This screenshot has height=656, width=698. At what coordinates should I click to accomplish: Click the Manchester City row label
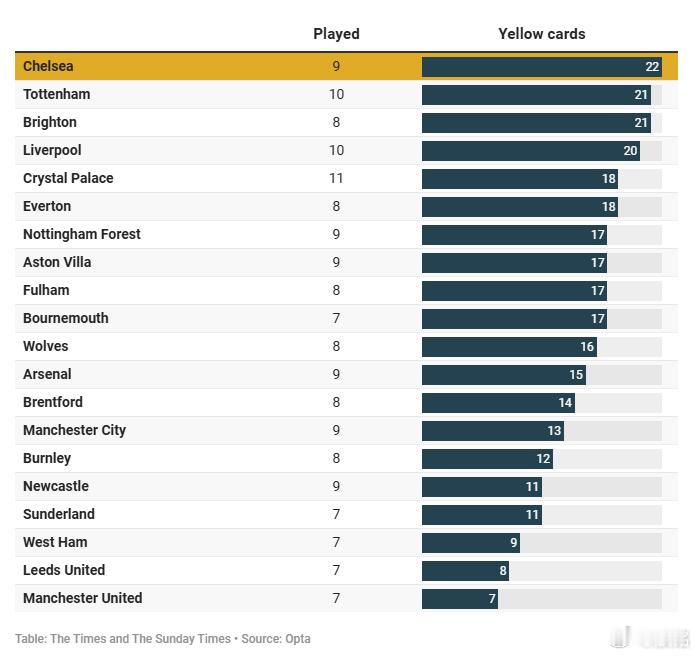[74, 430]
